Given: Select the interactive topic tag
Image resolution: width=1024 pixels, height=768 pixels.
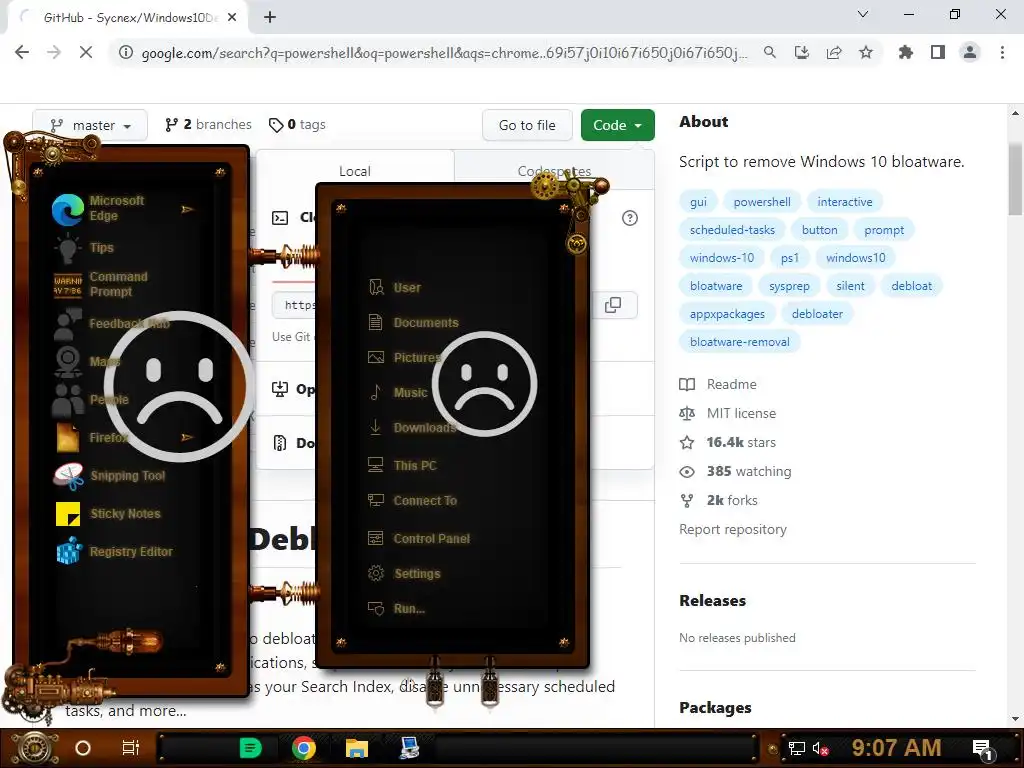Looking at the screenshot, I should pyautogui.click(x=844, y=202).
